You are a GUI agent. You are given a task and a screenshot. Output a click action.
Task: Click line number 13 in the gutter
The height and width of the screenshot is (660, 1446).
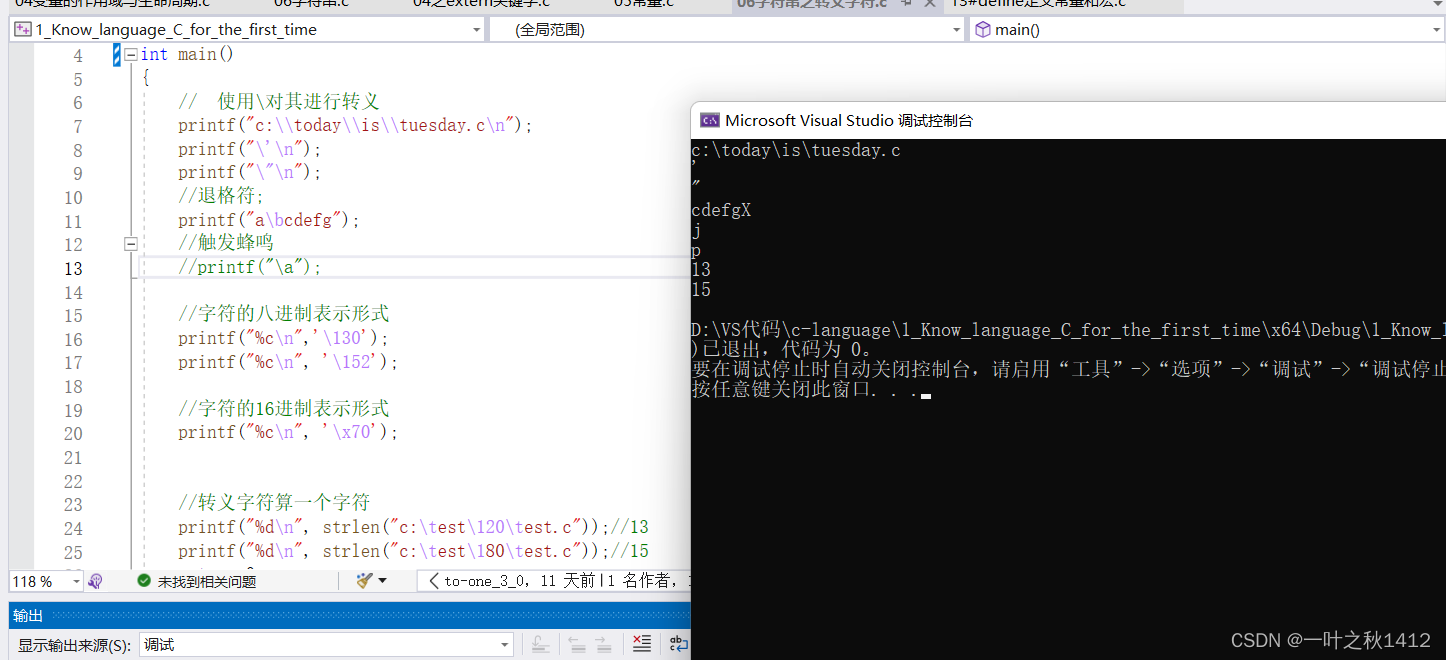73,269
